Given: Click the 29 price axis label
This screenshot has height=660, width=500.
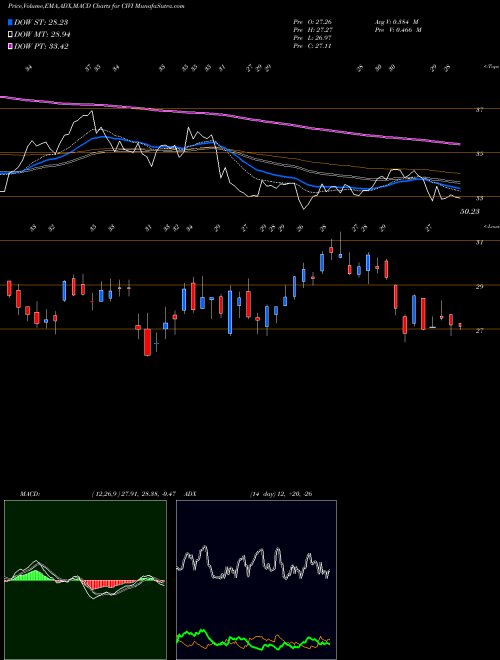Looking at the screenshot, I should pyautogui.click(x=479, y=287).
